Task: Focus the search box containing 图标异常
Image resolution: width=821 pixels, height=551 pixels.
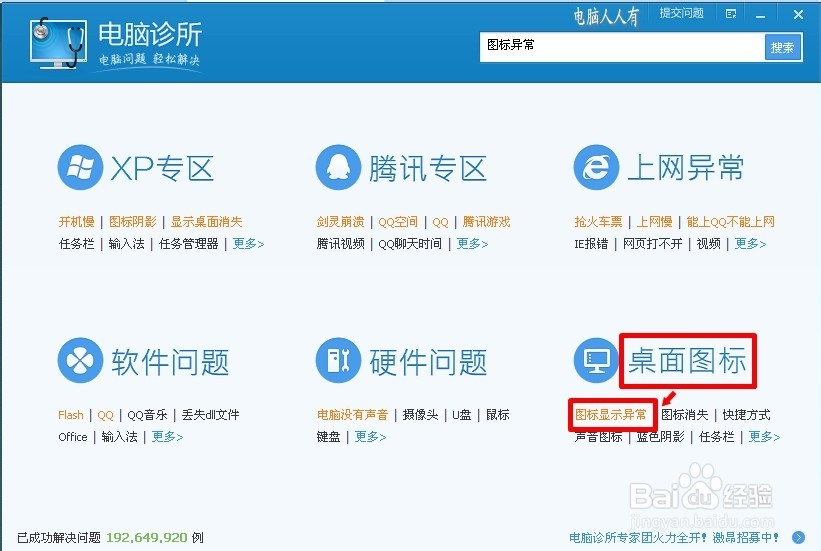Action: click(622, 48)
